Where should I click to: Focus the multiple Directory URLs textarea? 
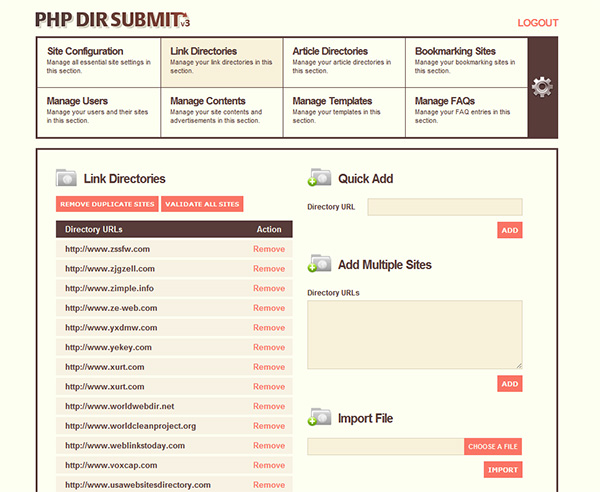click(x=414, y=335)
